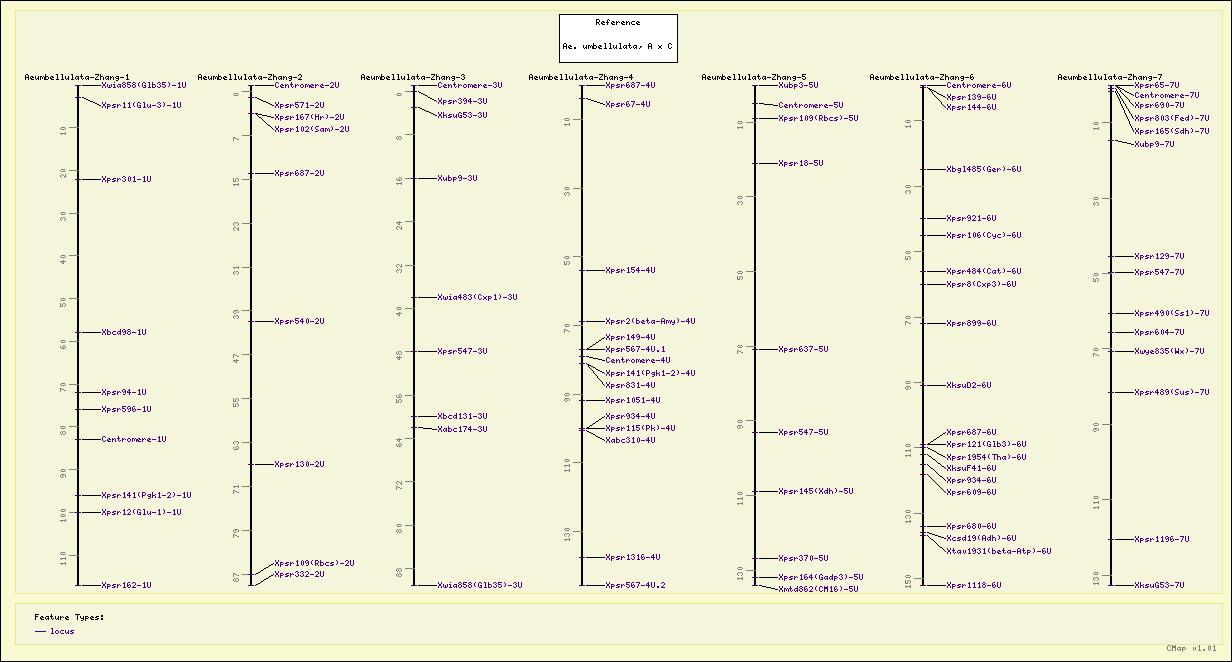1232x662 pixels.
Task: Open the Xpsr129-7U locus
Action: click(1159, 257)
